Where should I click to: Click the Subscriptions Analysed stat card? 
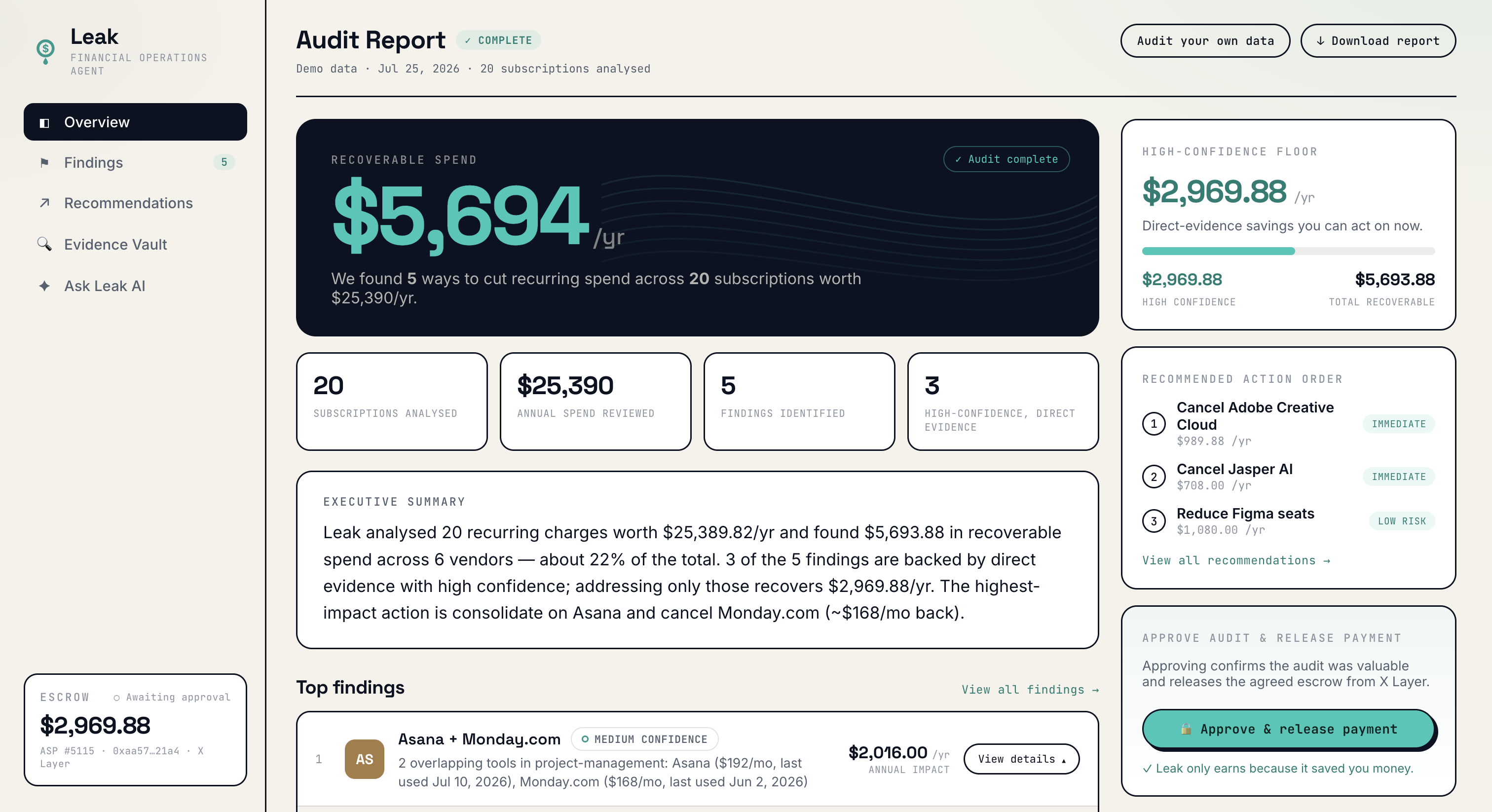click(x=392, y=402)
